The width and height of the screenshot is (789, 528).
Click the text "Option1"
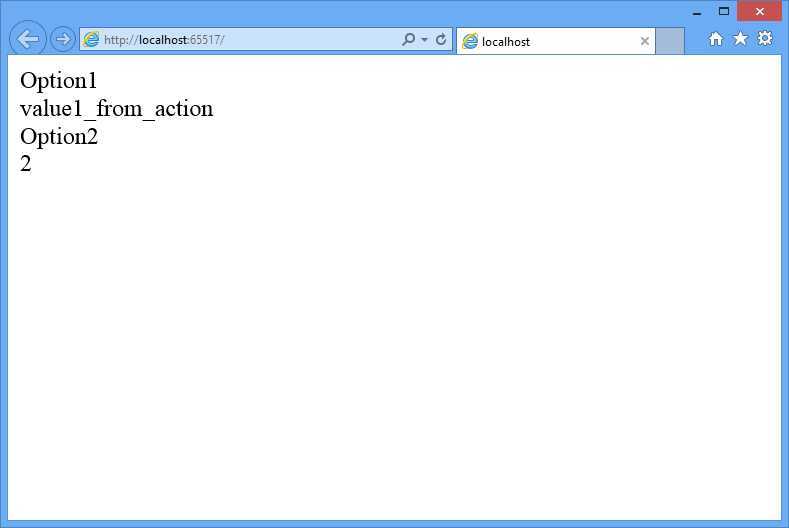[58, 81]
